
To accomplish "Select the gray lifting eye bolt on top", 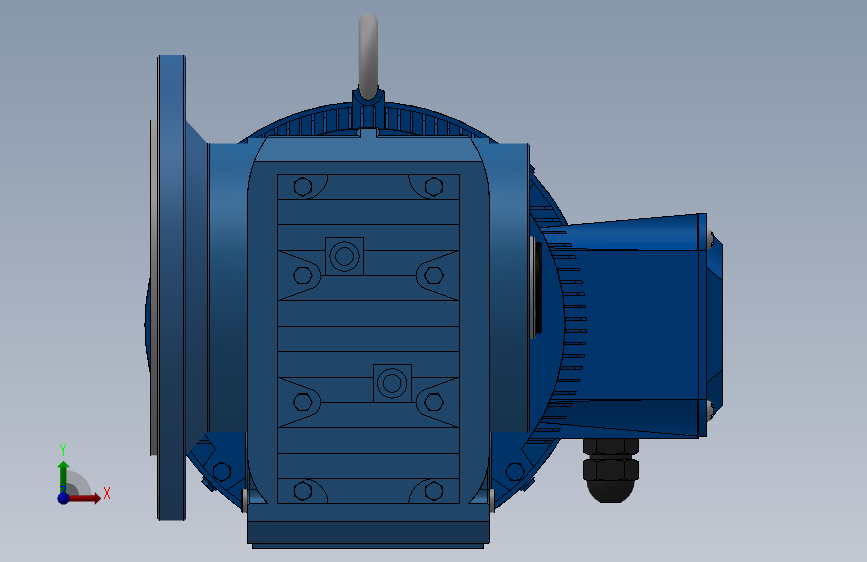I will point(368,56).
